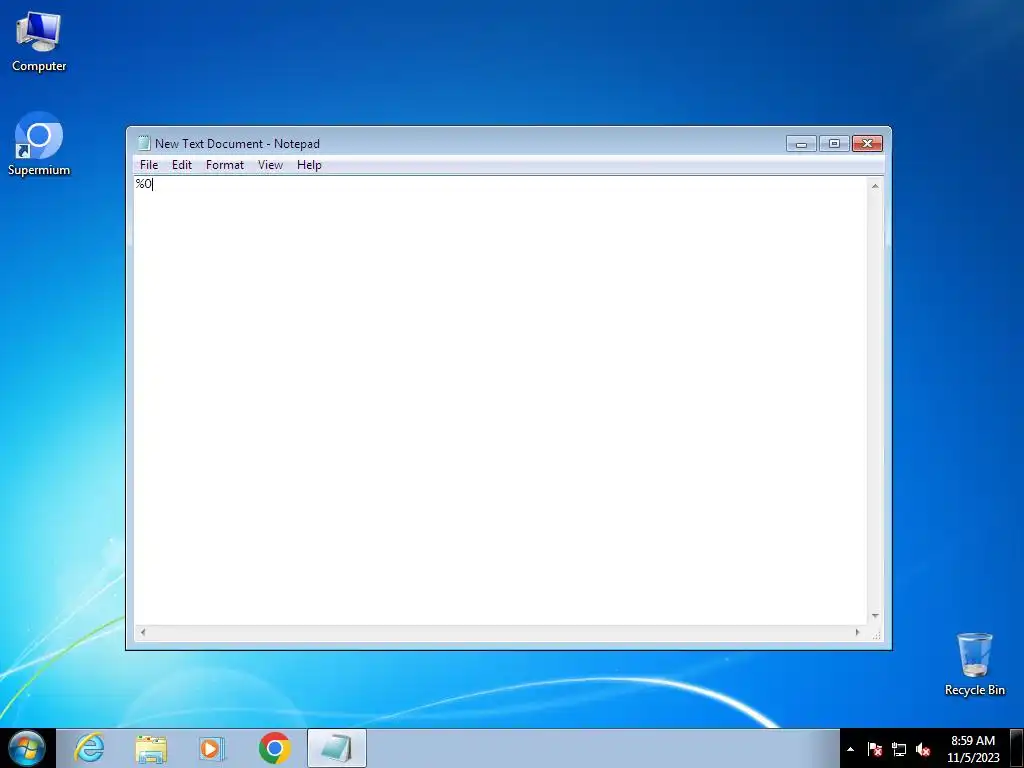Click the vertical scrollbar up arrow
The image size is (1024, 768).
coord(875,186)
